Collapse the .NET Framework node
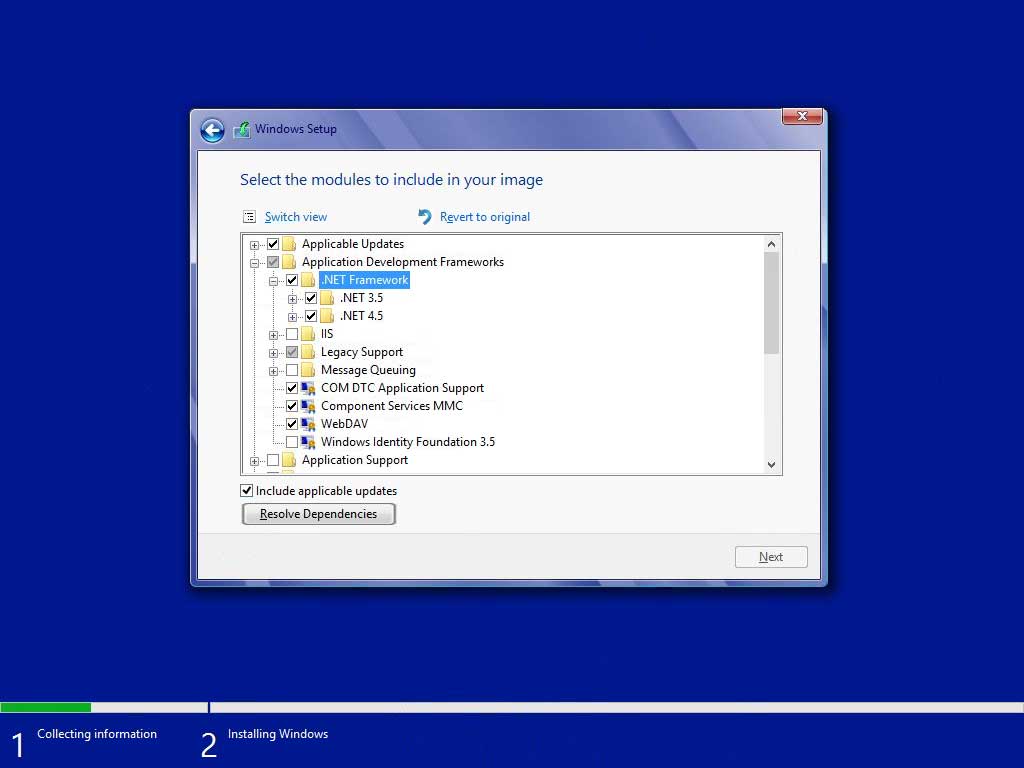This screenshot has height=768, width=1024. tap(273, 281)
